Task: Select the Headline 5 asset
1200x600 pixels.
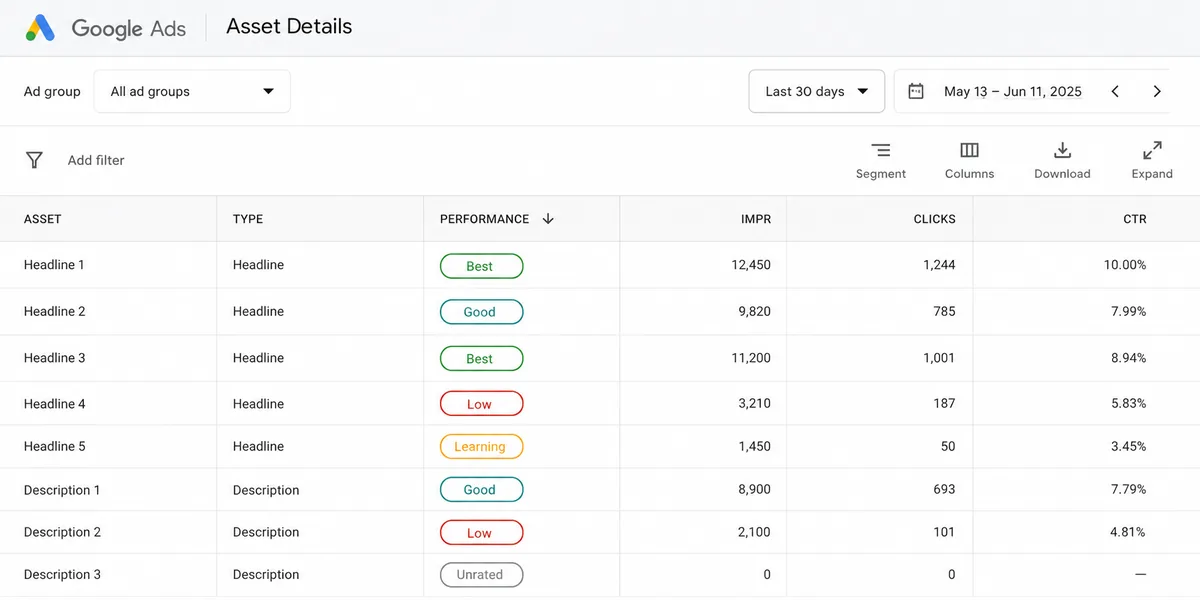Action: coord(54,446)
